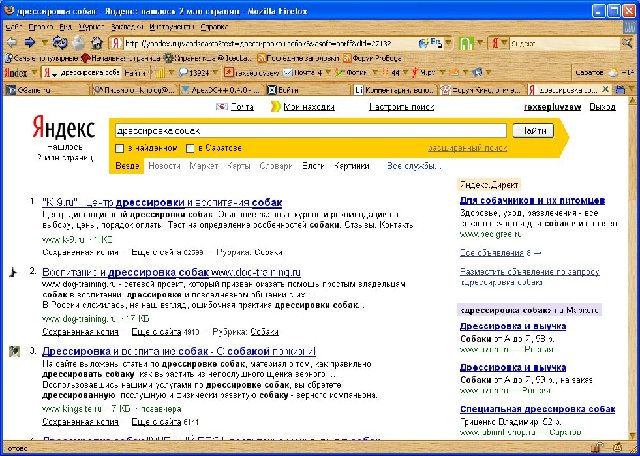Open the dropdown beside the green toolbar icon
640x456 pixels.
click(x=480, y=43)
